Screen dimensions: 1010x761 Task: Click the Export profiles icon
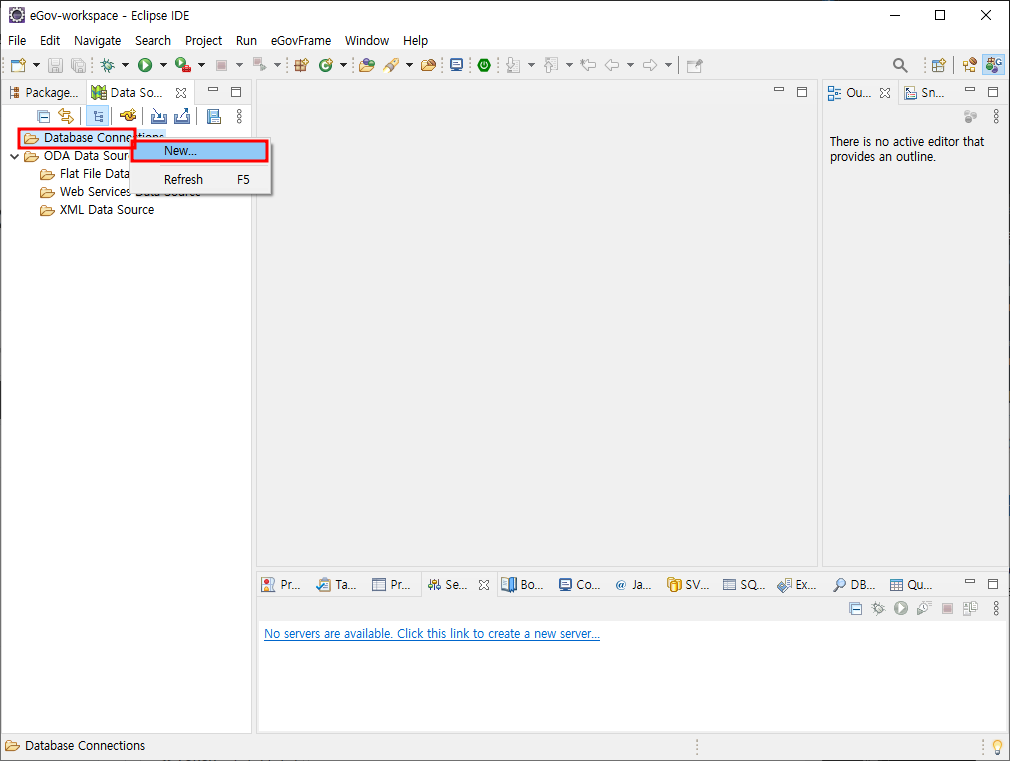coord(182,116)
